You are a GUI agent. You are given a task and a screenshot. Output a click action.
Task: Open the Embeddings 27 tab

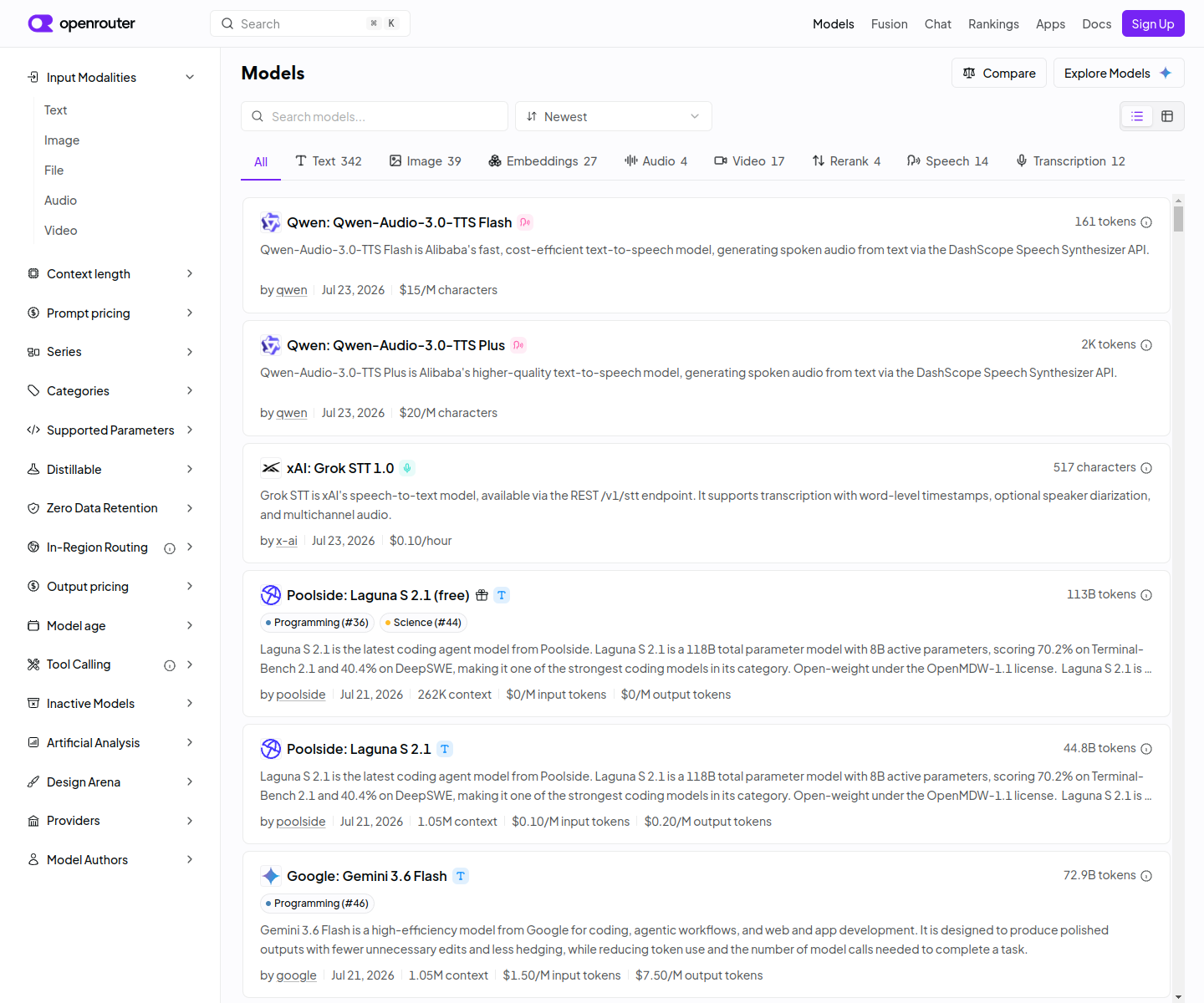tap(543, 160)
